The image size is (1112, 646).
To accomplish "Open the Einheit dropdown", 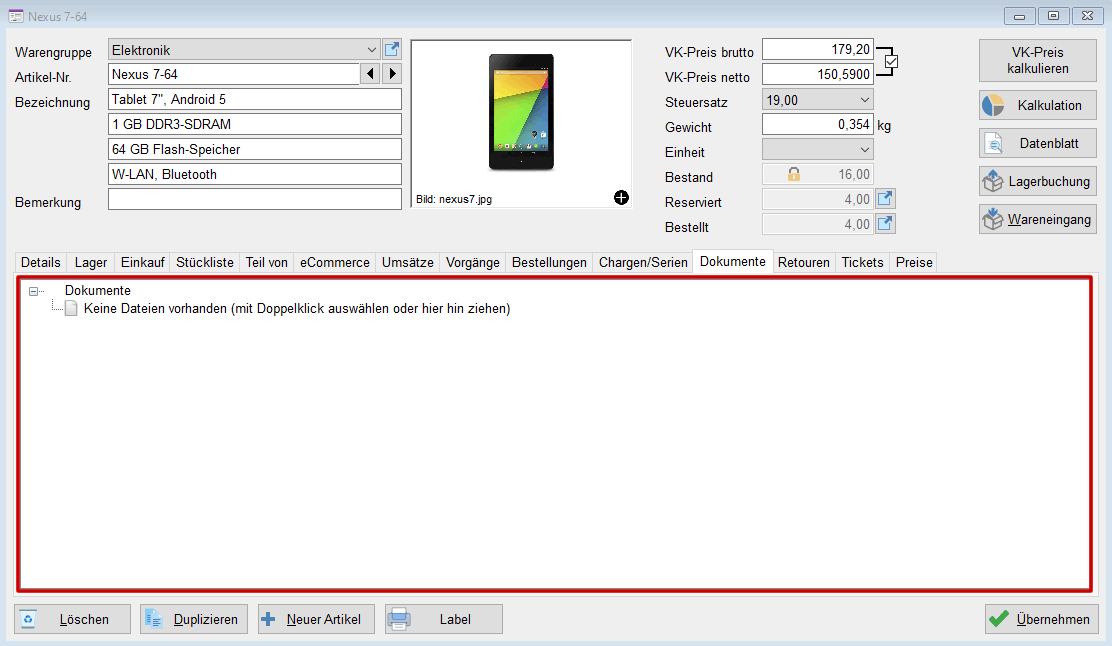I will pos(864,150).
